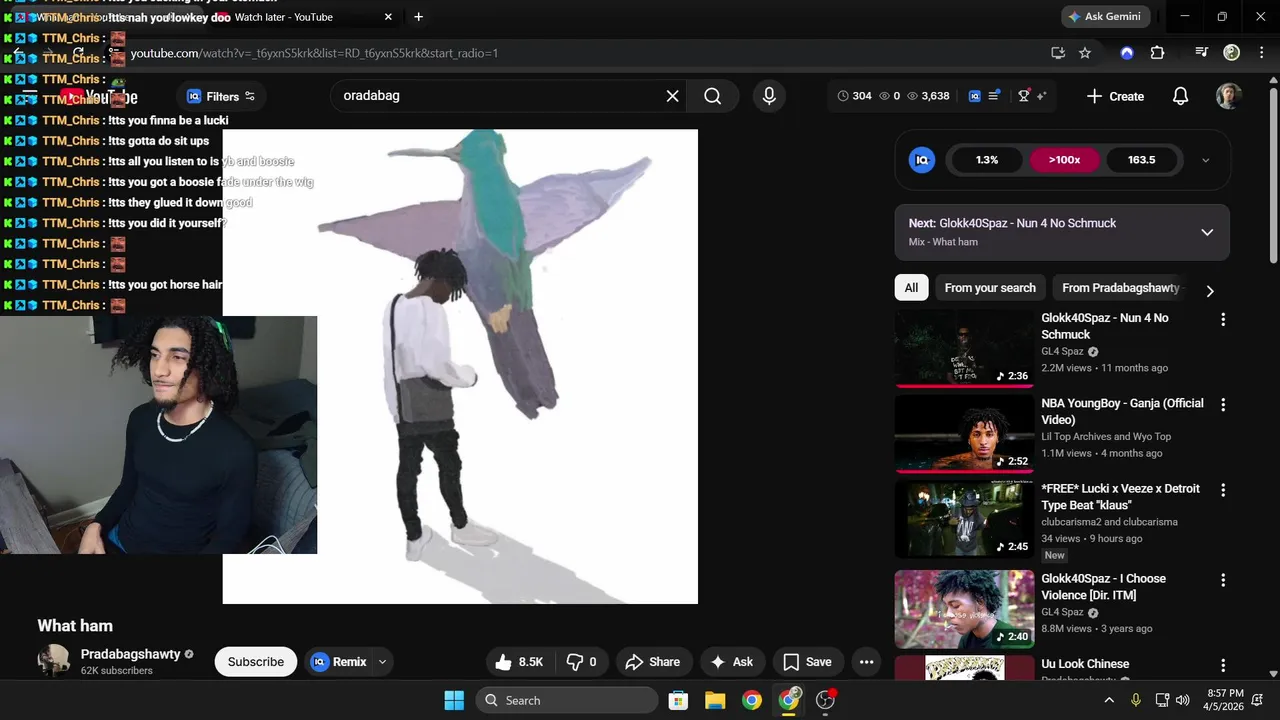Open 'NBA YoungBoy - Ganja (Official Video)' title
The image size is (1280, 720).
pyautogui.click(x=1122, y=411)
